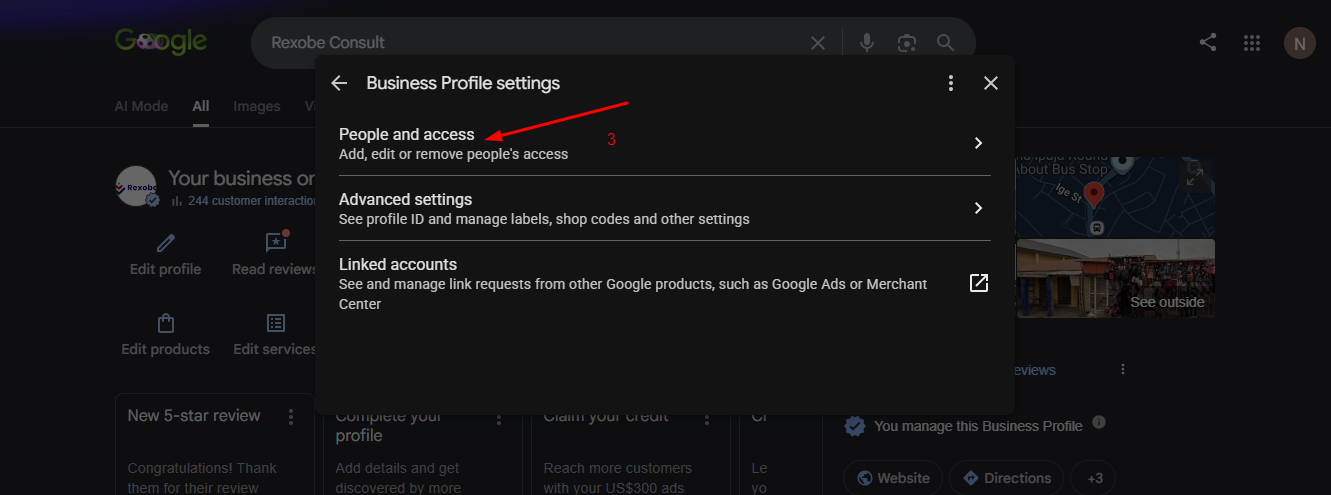
Task: Click the Edit profile label
Action: click(165, 269)
